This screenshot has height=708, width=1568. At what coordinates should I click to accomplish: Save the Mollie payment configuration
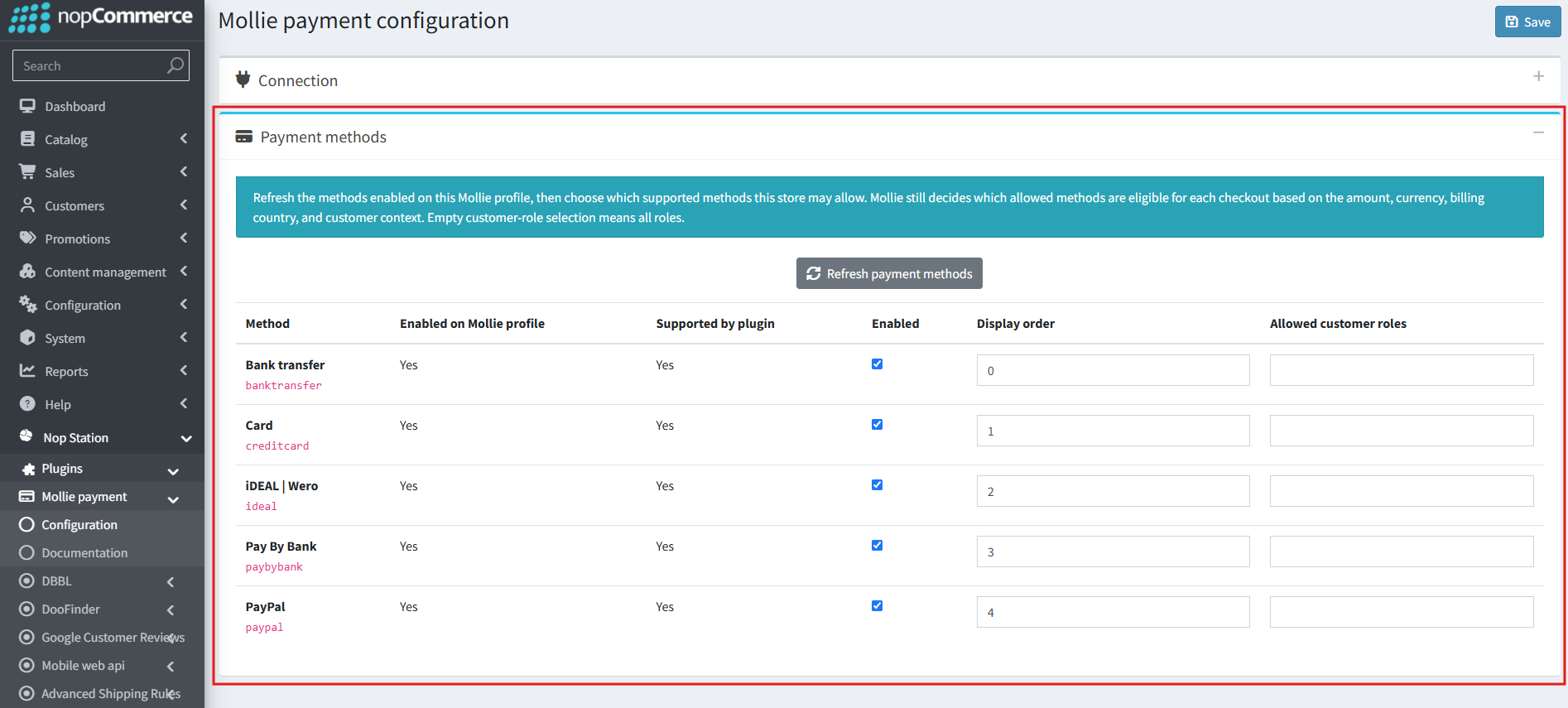pos(1527,22)
